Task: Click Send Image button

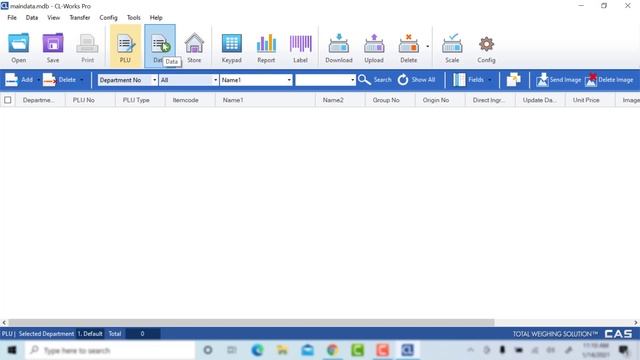Action: [558, 80]
